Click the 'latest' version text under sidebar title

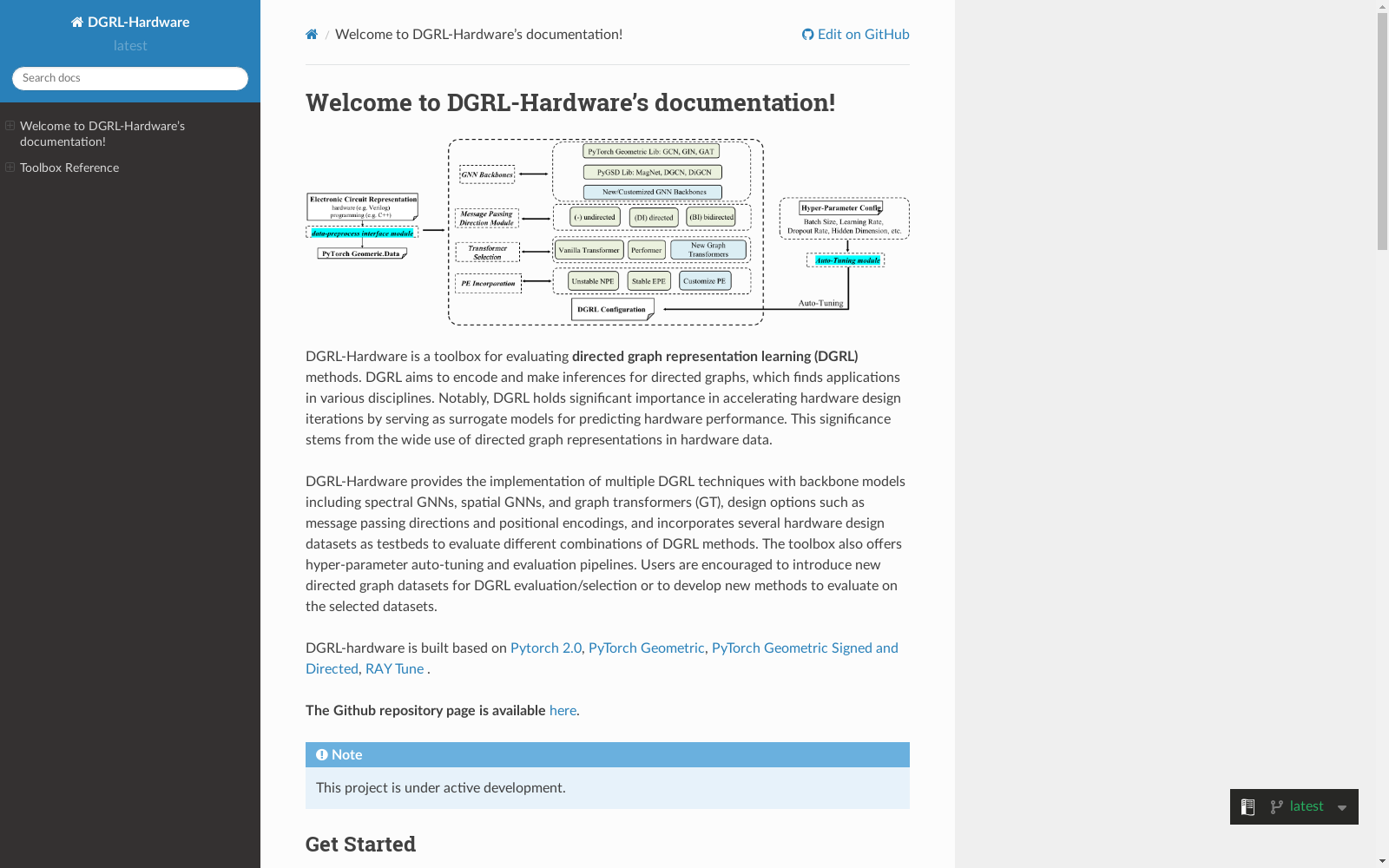click(130, 46)
